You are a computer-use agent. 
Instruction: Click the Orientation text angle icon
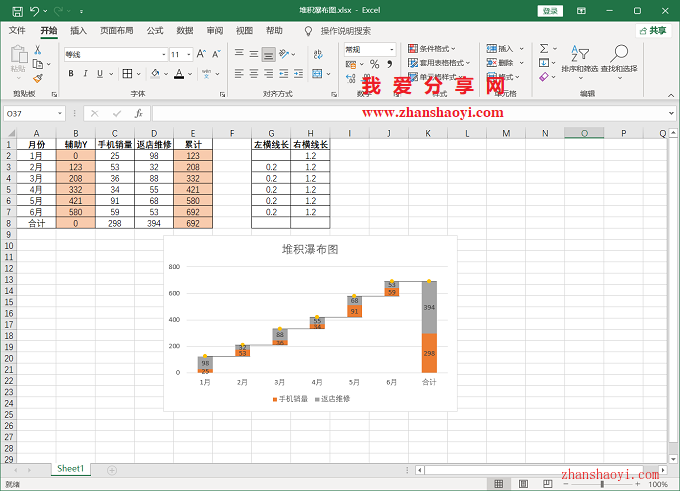(x=284, y=54)
